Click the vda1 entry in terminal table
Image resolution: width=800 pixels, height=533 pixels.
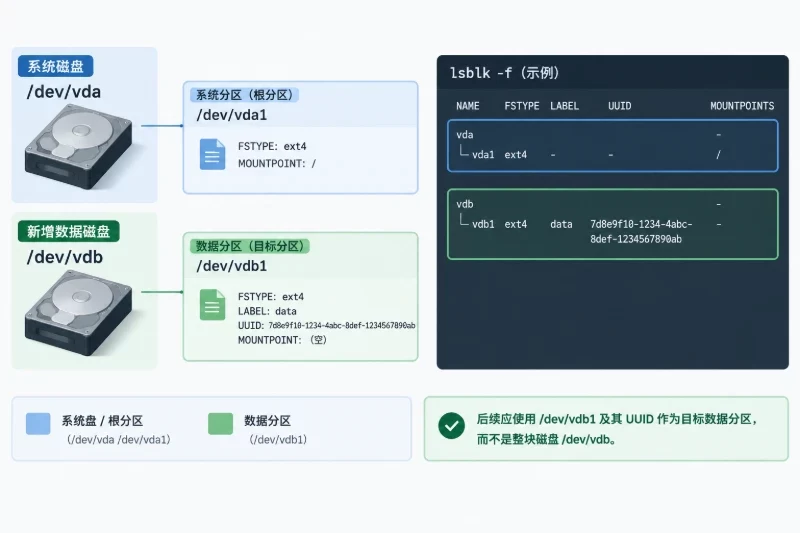point(483,155)
